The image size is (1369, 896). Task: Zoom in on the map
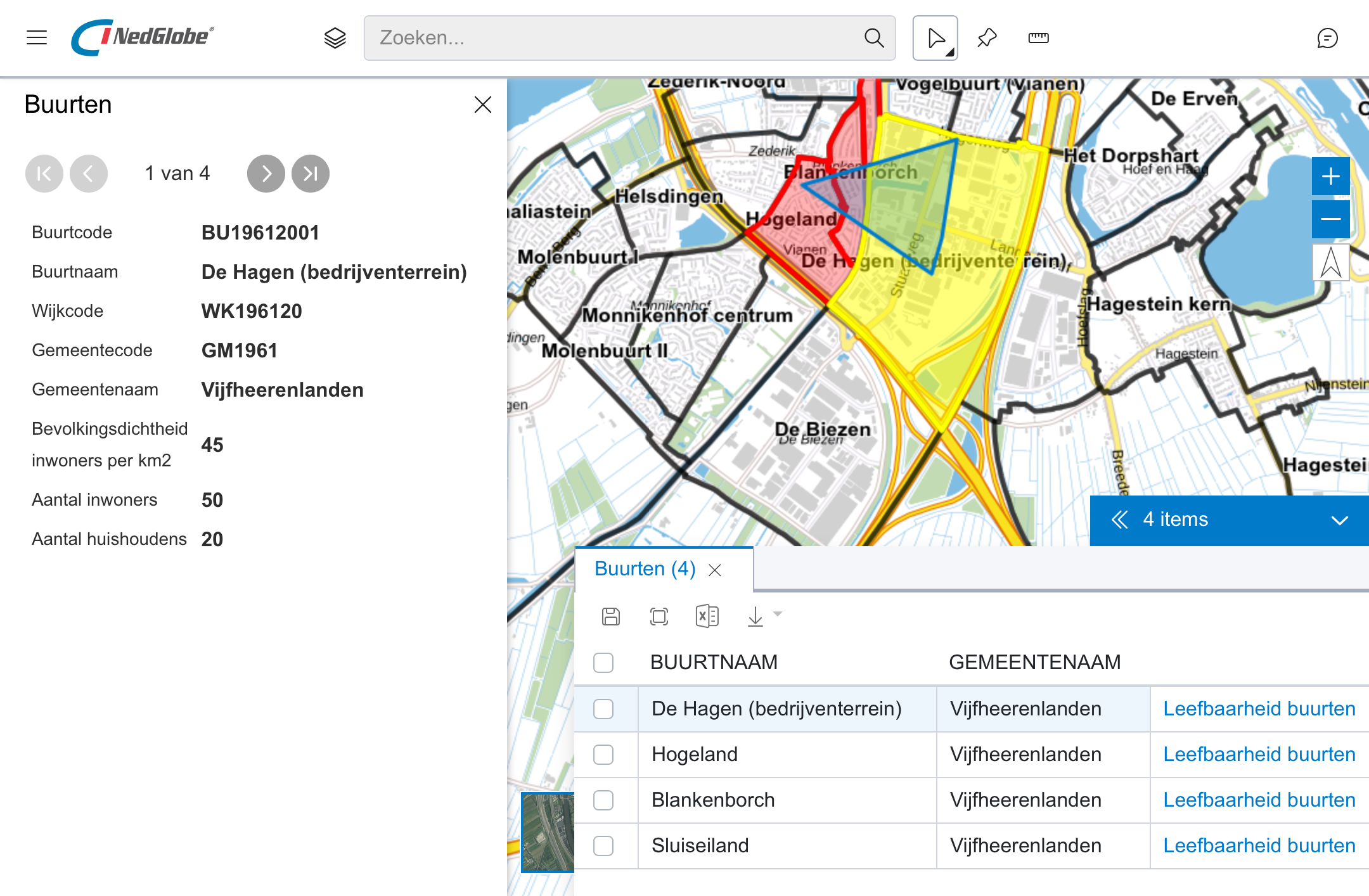[x=1330, y=176]
